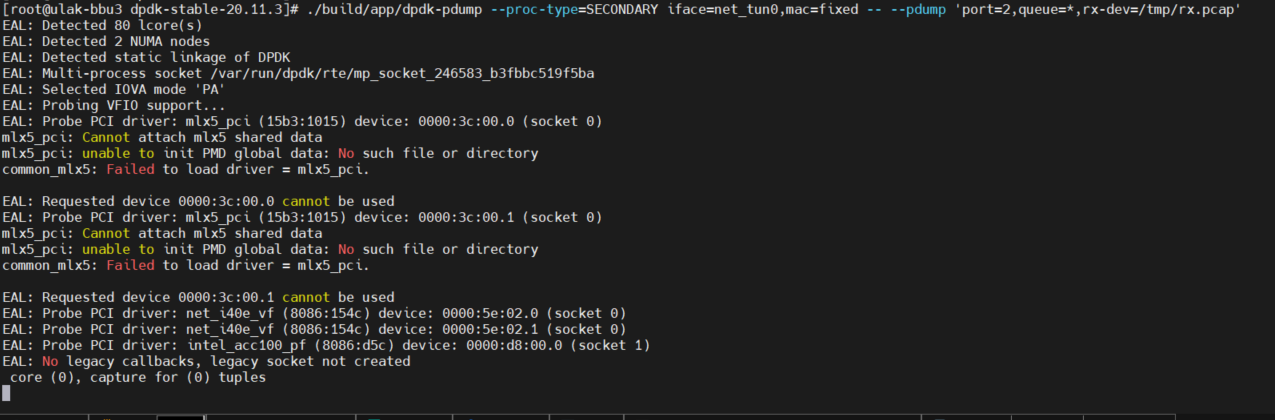Click the terminal cursor block at bottom
Screen dimensions: 1275x420
coord(6,393)
